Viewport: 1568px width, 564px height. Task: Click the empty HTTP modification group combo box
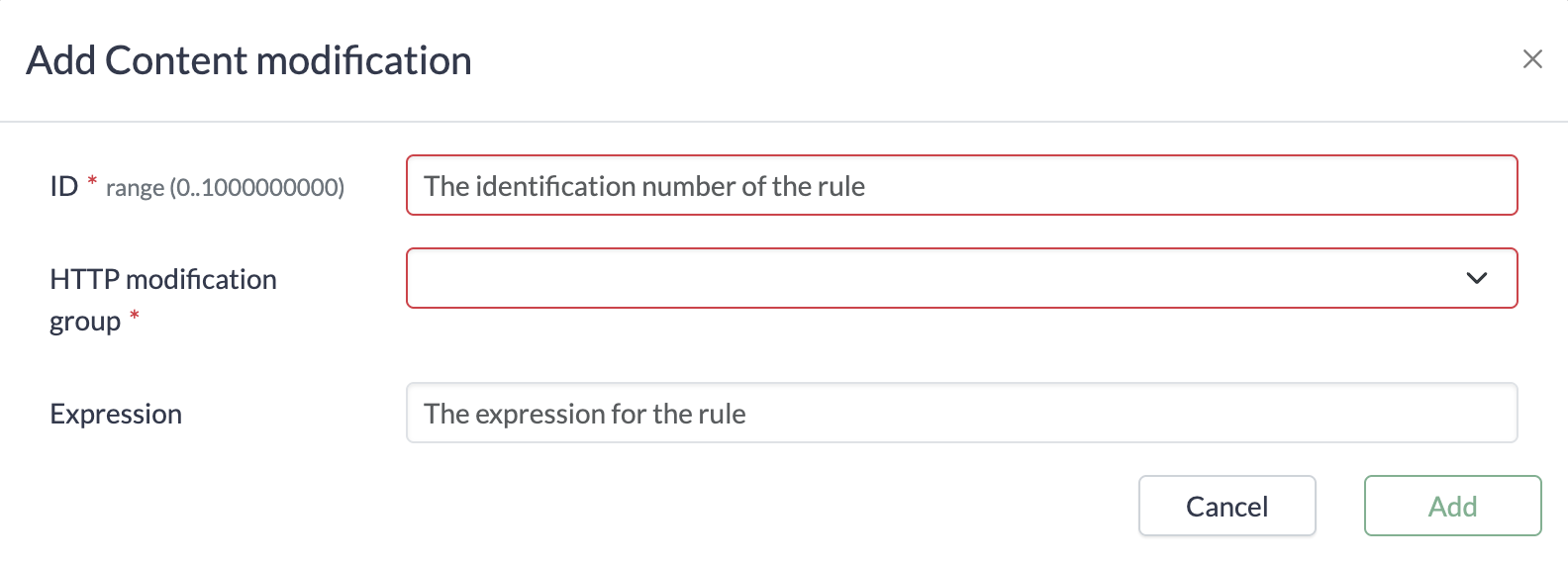pyautogui.click(x=931, y=278)
